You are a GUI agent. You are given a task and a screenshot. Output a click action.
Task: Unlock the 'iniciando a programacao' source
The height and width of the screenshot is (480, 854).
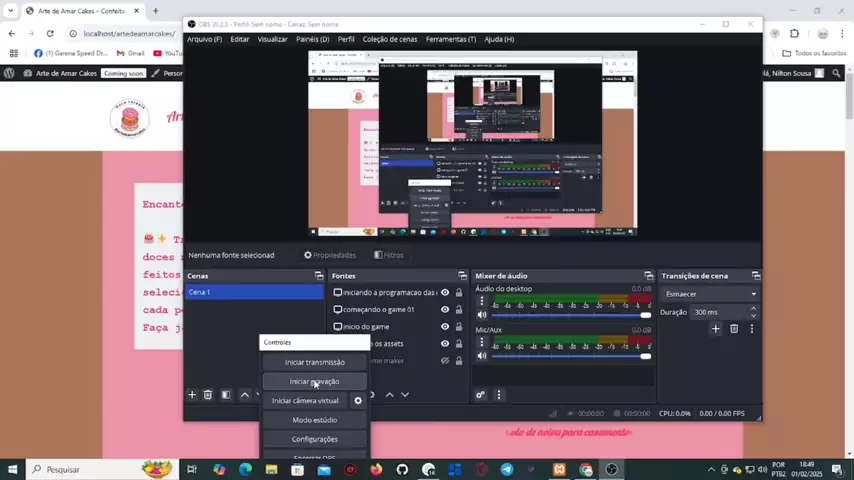pyautogui.click(x=459, y=293)
